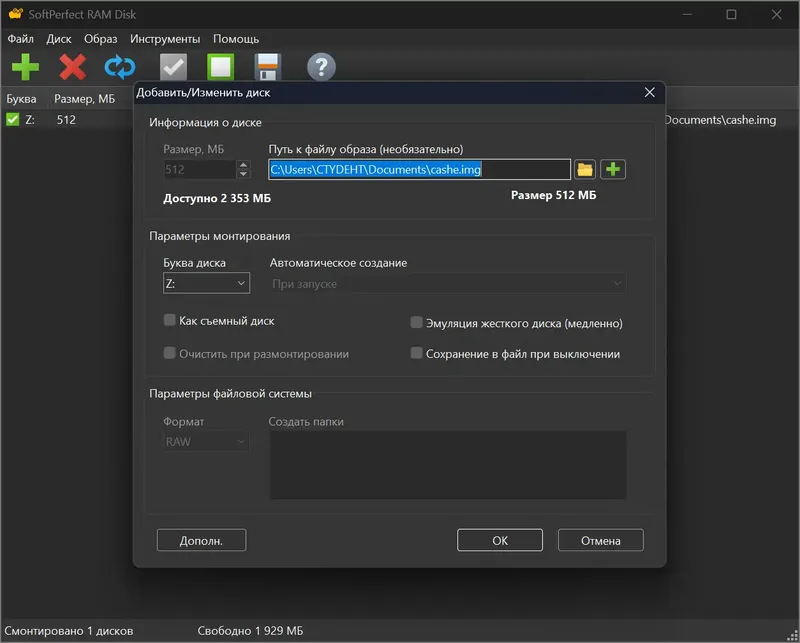The width and height of the screenshot is (800, 643).
Task: Click the gray checkmark properties icon
Action: tap(173, 67)
